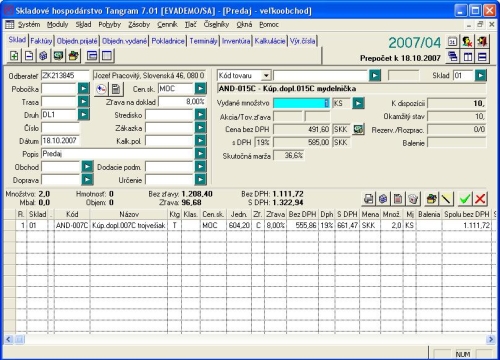Open the Cenník menu
Image resolution: width=500 pixels, height=360 pixels.
click(167, 24)
